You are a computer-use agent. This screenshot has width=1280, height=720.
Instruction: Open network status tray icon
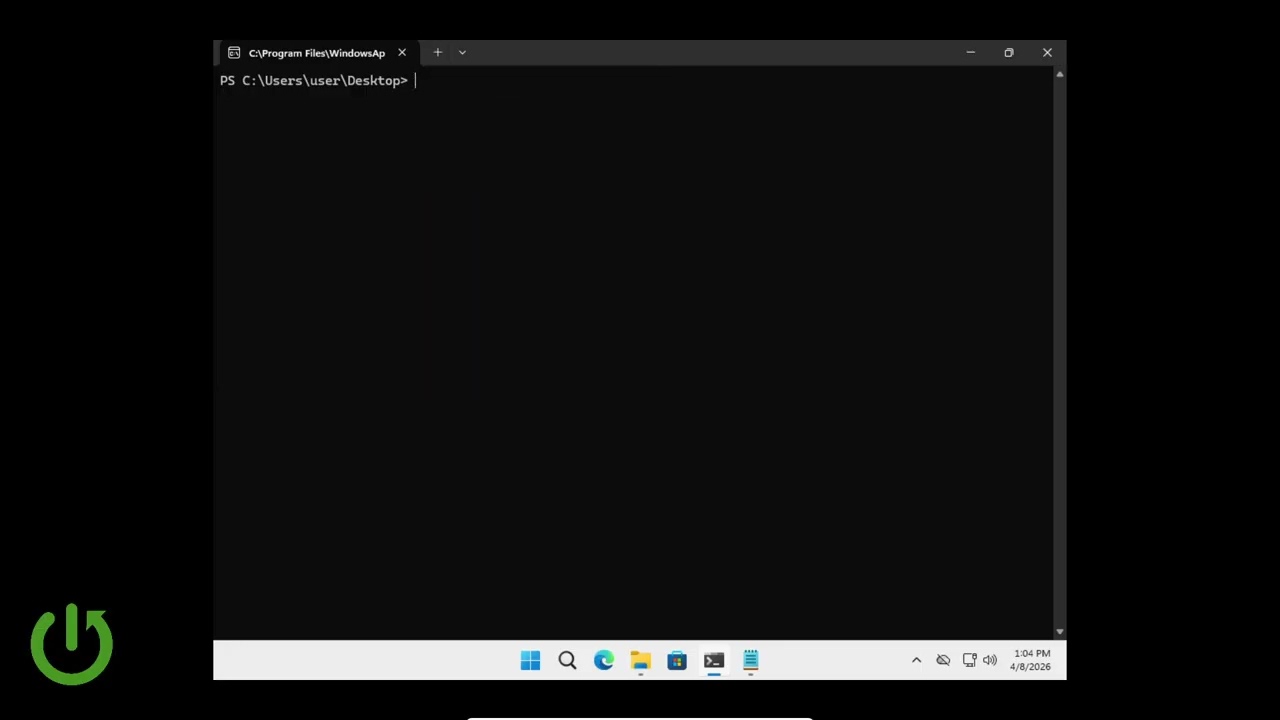[969, 660]
